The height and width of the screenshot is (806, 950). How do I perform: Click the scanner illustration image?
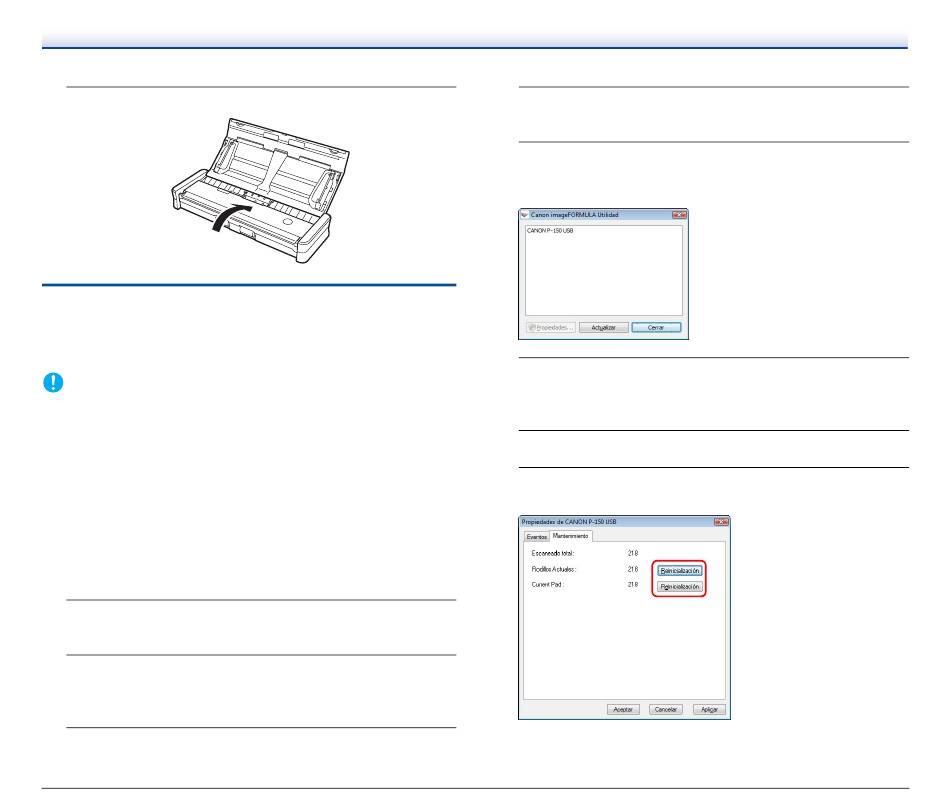point(261,190)
